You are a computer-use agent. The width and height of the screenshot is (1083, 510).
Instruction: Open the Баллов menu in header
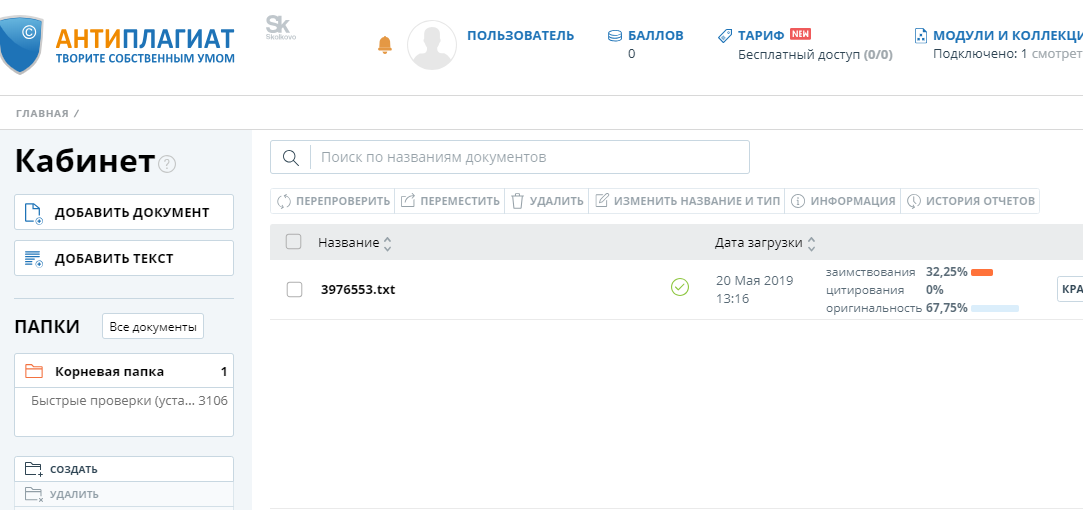[x=646, y=36]
